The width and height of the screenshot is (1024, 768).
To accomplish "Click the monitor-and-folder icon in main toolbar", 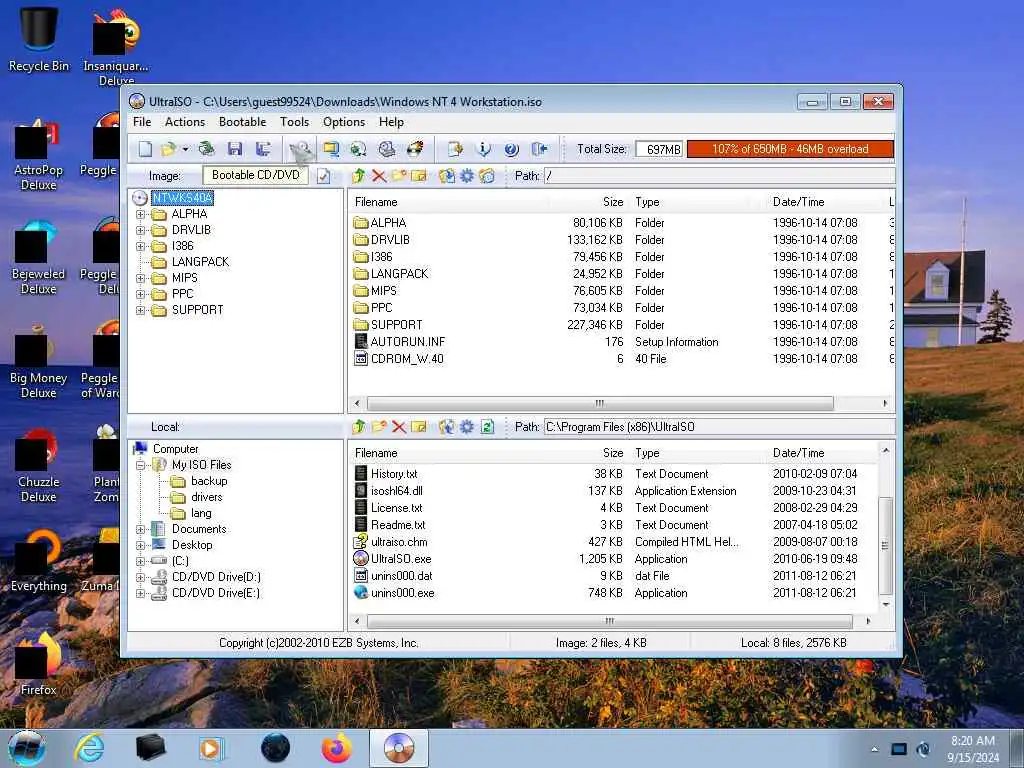I will tap(331, 150).
